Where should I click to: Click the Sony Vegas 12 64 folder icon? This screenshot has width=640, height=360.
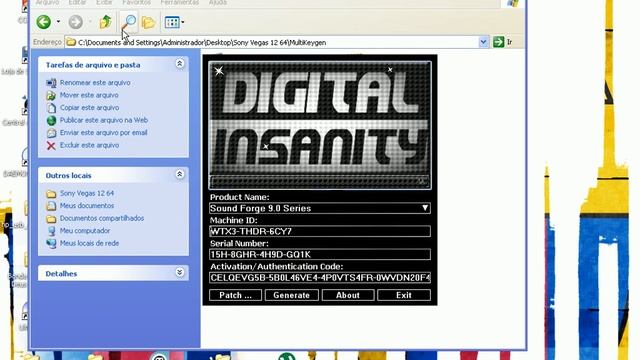point(51,193)
